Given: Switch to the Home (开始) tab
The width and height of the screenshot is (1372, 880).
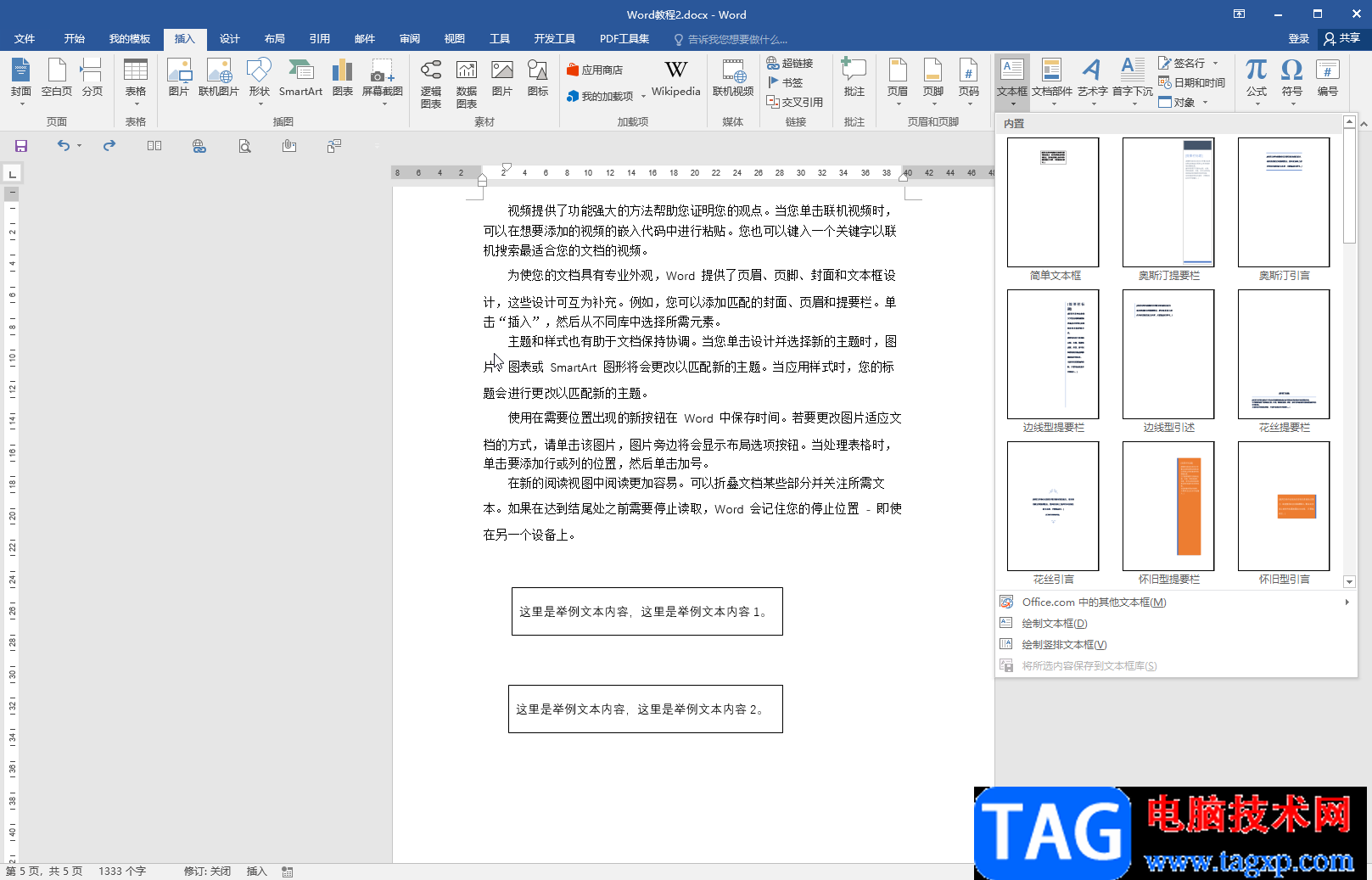Looking at the screenshot, I should click(x=75, y=39).
